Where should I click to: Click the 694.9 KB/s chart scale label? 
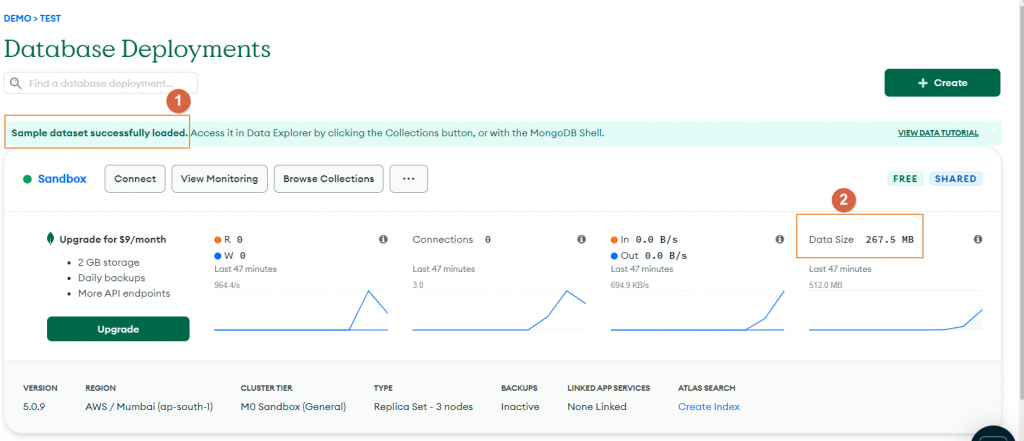pyautogui.click(x=630, y=285)
